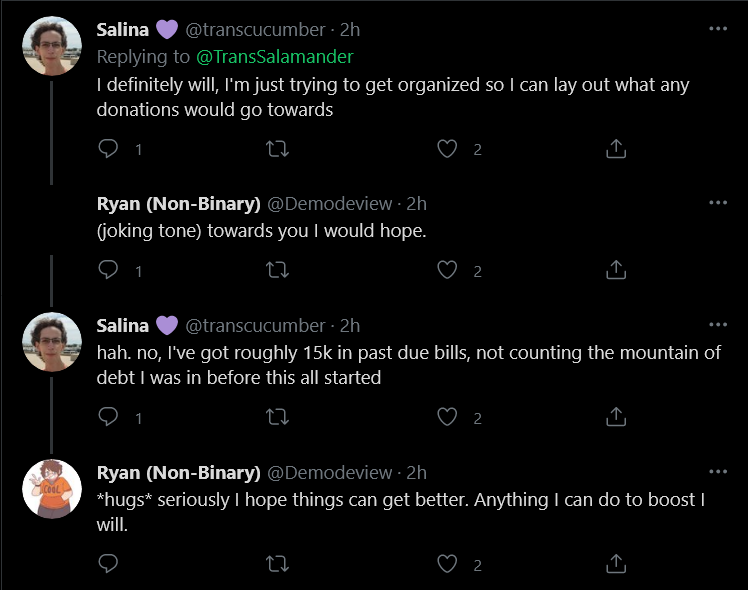Screen dimensions: 748x590
Task: Like Salina's tweet about donations
Action: click(447, 149)
